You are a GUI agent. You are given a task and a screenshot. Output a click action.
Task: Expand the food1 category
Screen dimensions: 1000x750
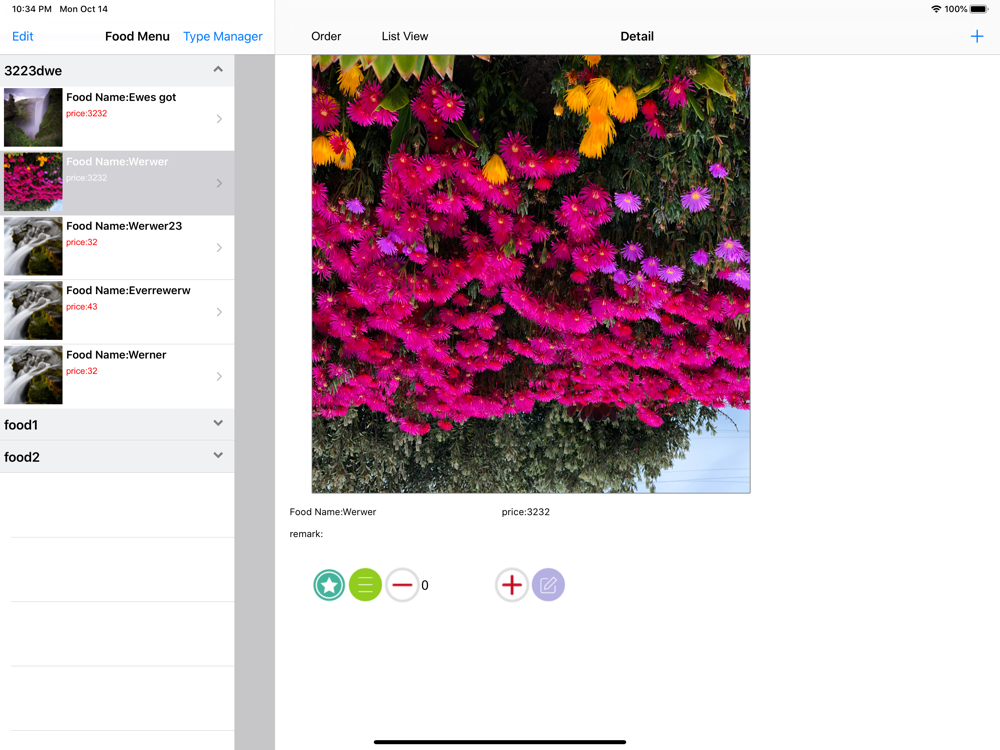pos(218,424)
